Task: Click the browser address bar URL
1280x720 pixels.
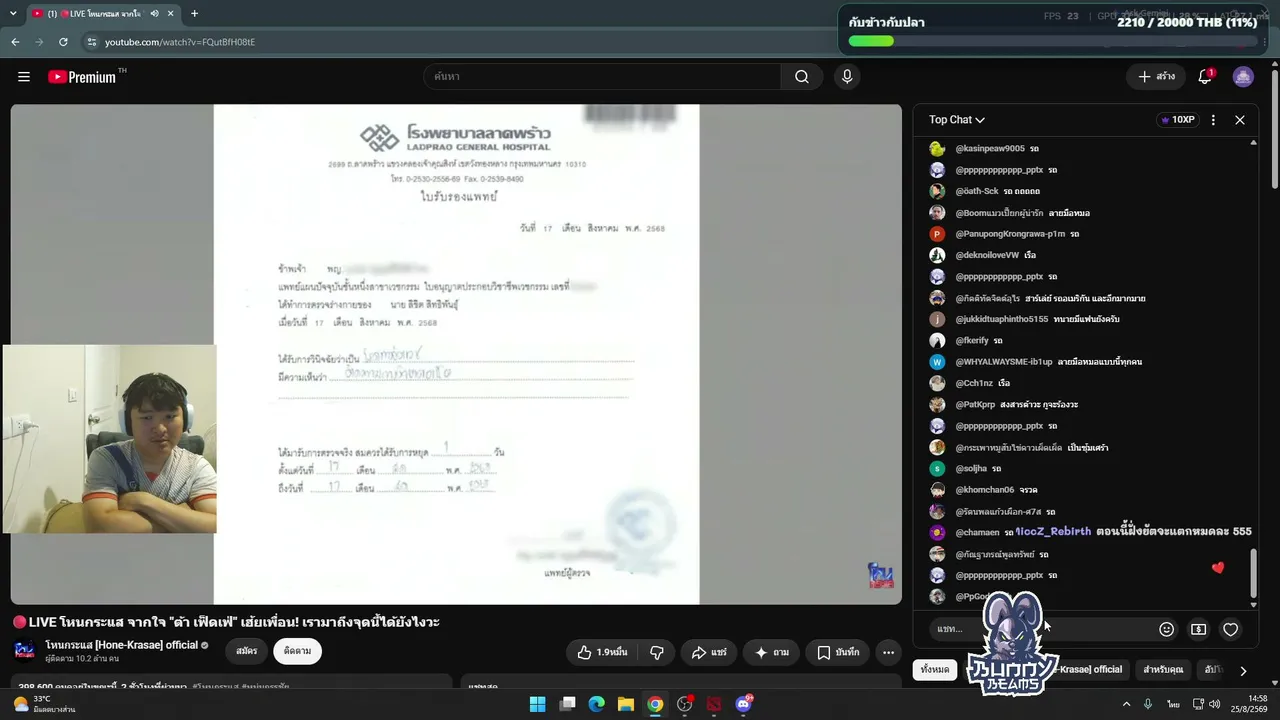Action: tap(180, 42)
